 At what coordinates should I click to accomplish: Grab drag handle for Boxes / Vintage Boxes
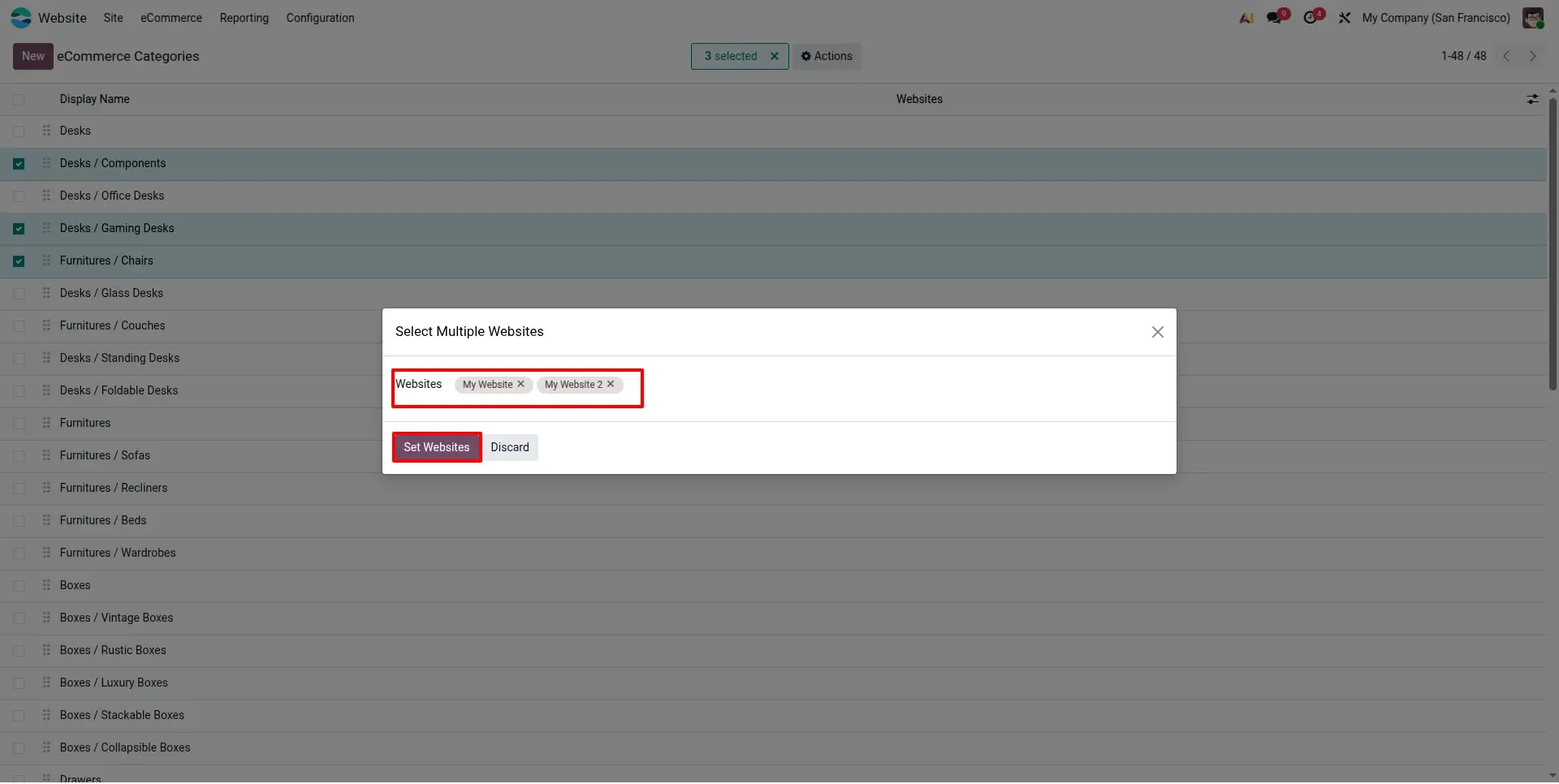46,618
